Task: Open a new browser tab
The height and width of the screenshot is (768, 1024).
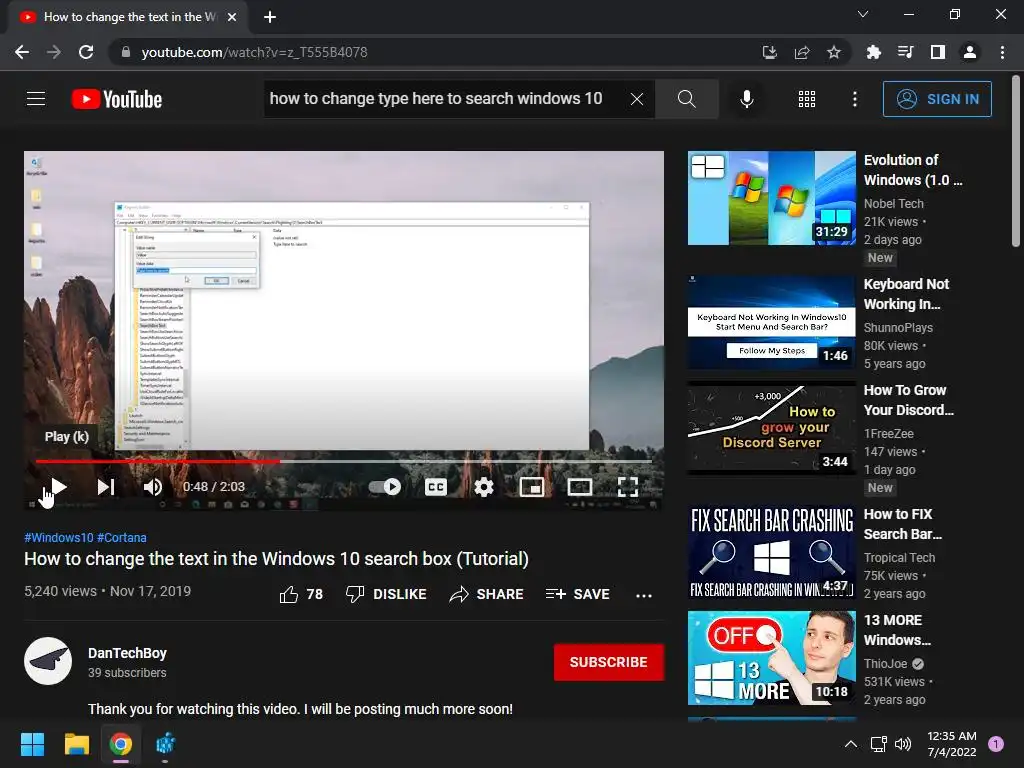Action: pyautogui.click(x=270, y=17)
